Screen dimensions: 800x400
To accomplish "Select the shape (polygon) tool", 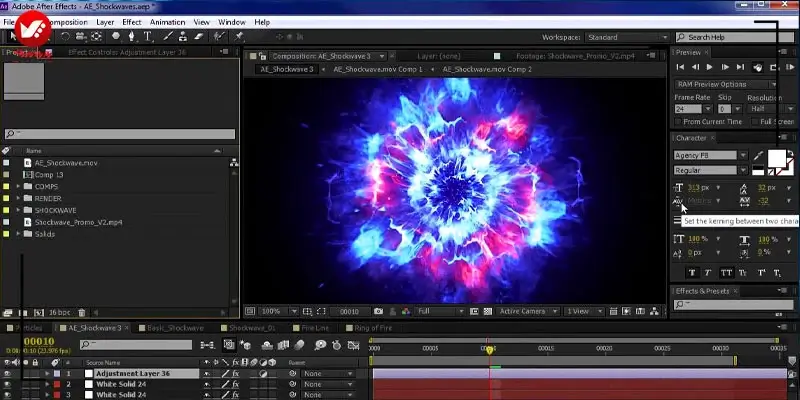I will [116, 36].
